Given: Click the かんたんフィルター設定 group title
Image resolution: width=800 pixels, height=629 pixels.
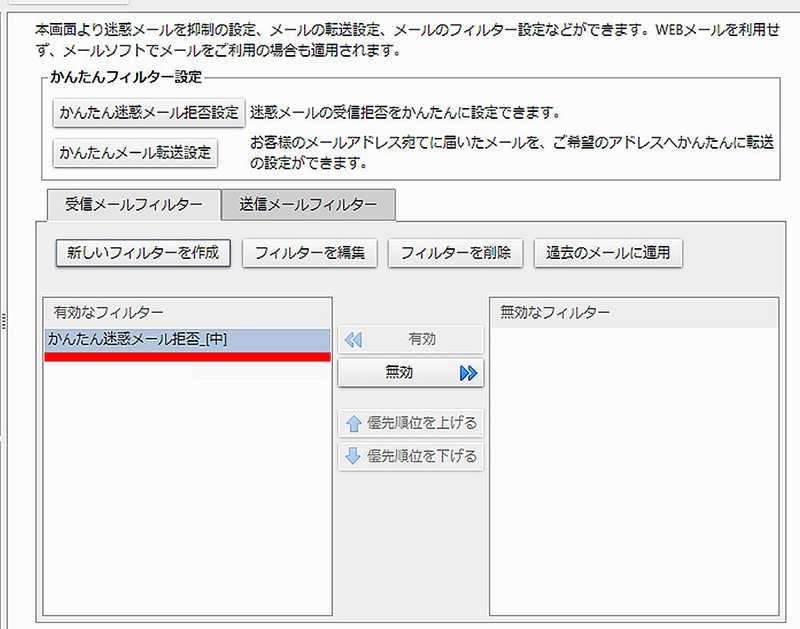Looking at the screenshot, I should [126, 77].
